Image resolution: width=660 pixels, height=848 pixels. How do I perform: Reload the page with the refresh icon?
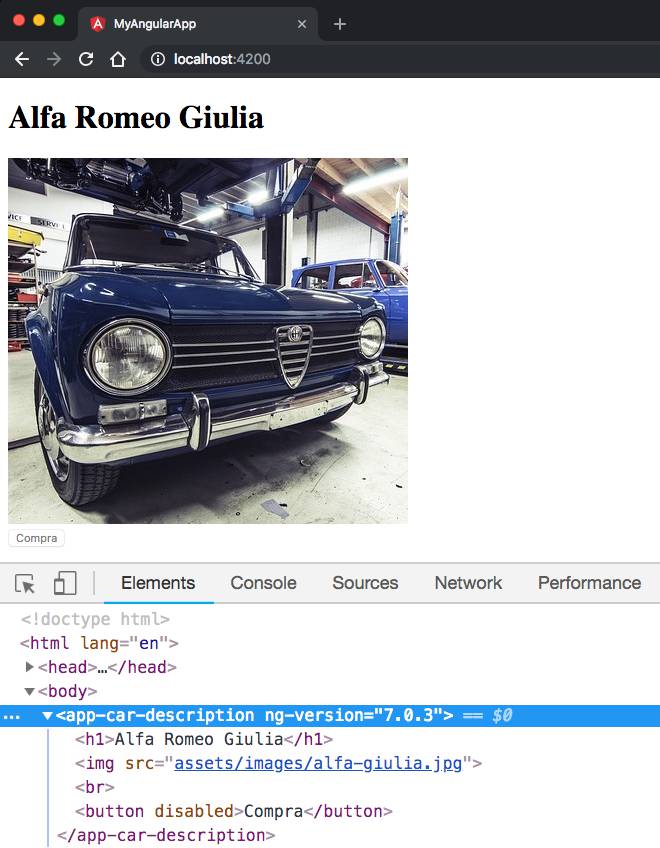[x=86, y=59]
